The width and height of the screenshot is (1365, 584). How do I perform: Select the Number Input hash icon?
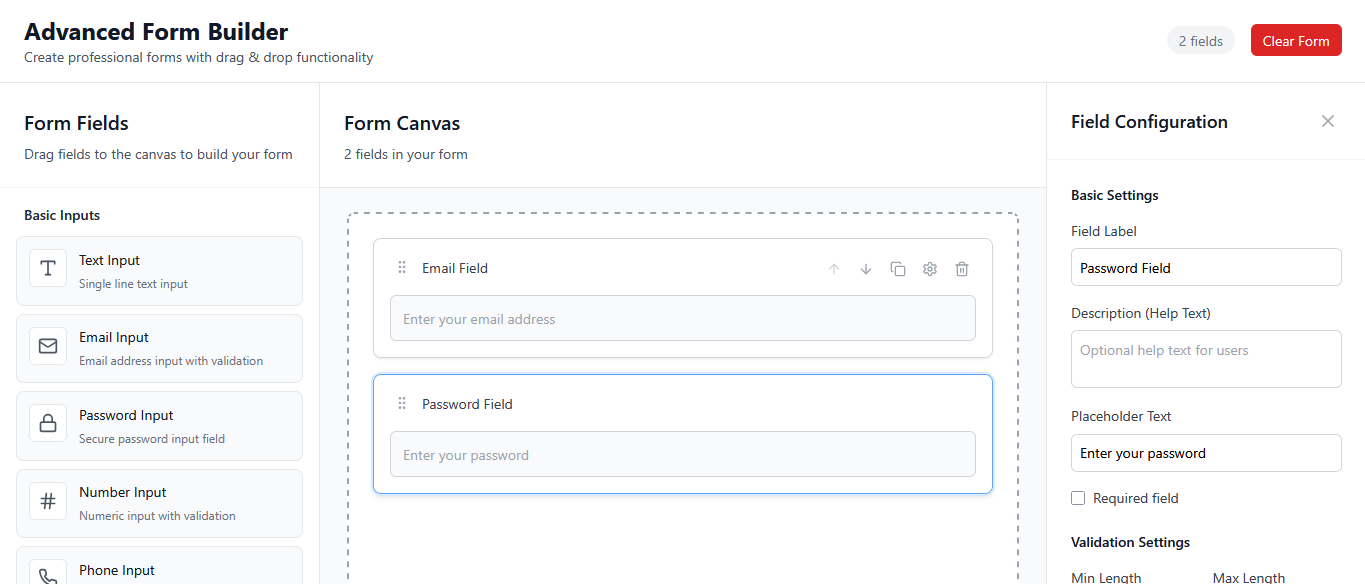(x=47, y=502)
